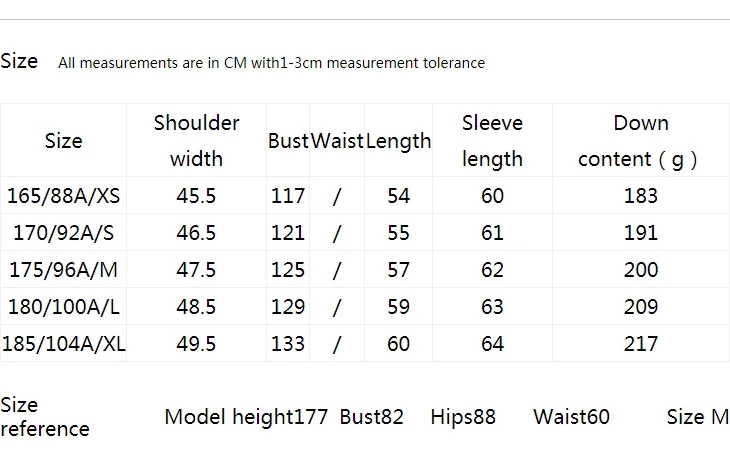Click the Length column header
This screenshot has width=730, height=462.
[x=399, y=141]
